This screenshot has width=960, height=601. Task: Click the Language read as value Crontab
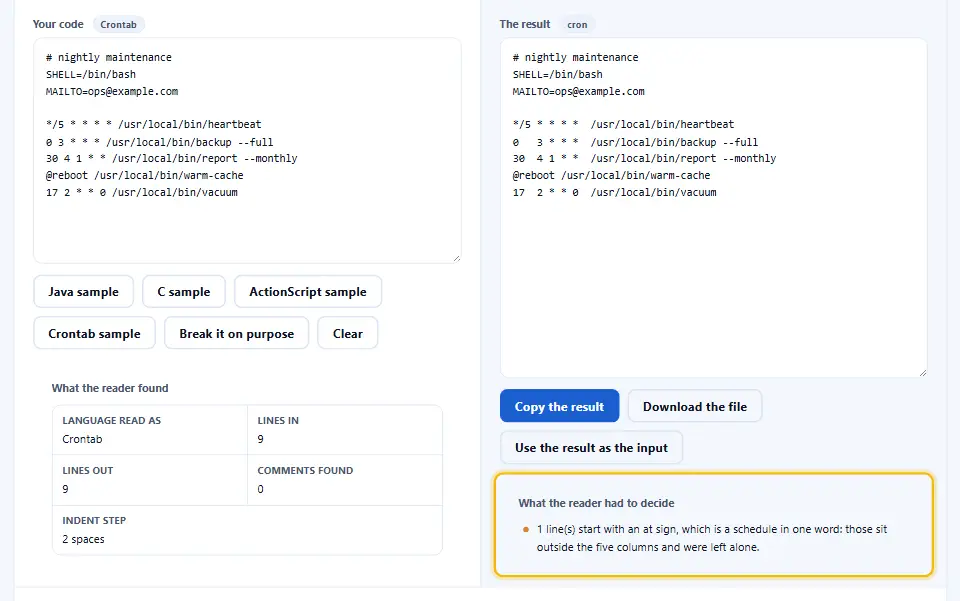point(82,439)
